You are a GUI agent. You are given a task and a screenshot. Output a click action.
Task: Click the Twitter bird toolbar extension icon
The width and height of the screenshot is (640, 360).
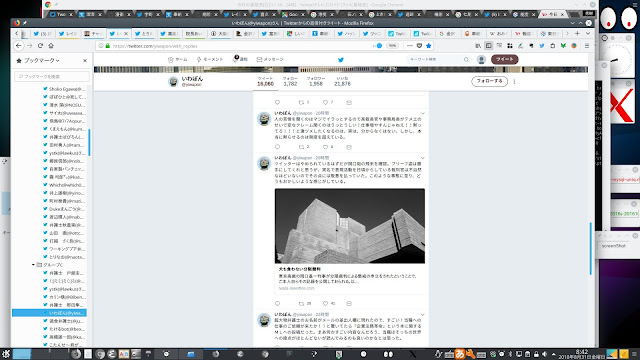[542, 46]
